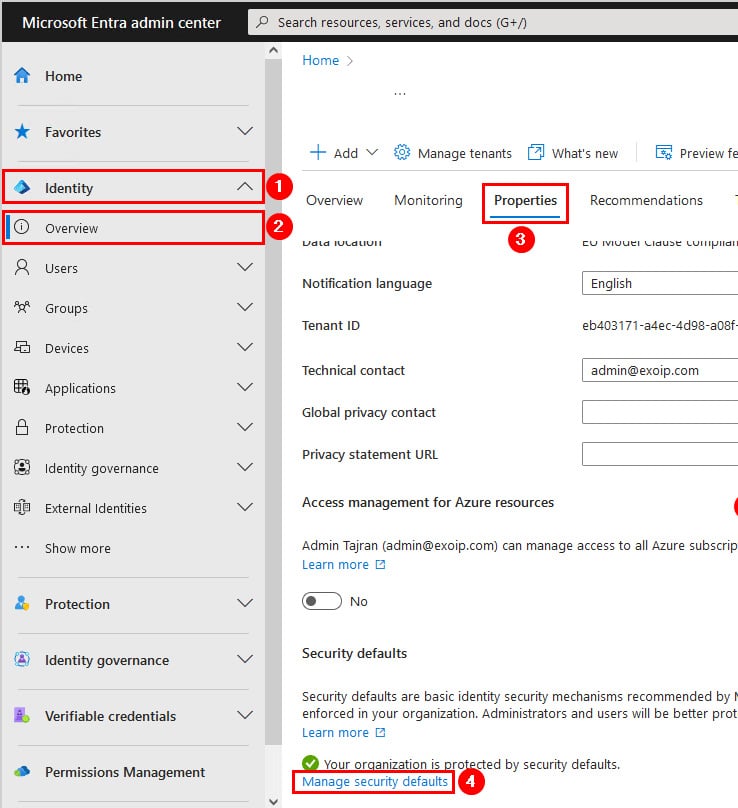Click the Microsoft Entra admin center title
738x808 pixels.
coord(121,23)
